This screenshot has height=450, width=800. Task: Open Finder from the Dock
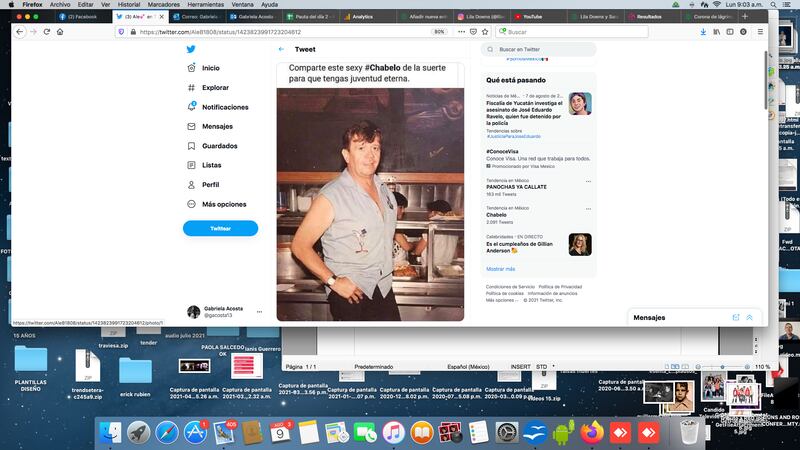pos(110,433)
